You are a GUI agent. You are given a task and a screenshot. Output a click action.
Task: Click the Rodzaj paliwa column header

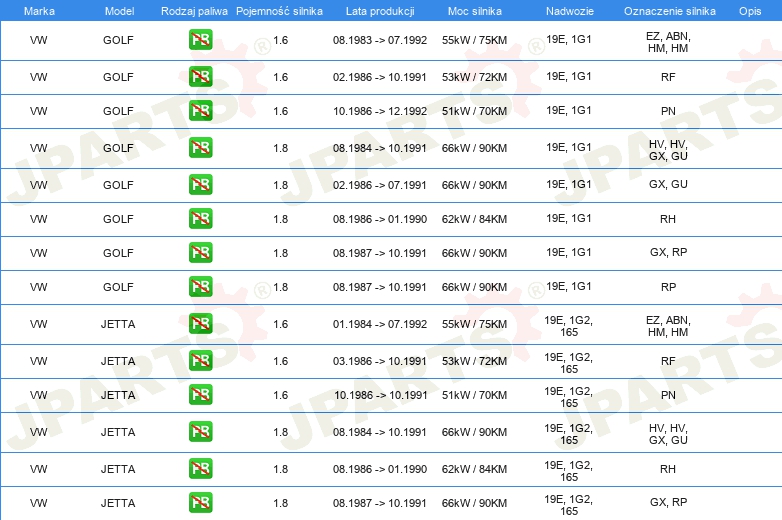[194, 11]
